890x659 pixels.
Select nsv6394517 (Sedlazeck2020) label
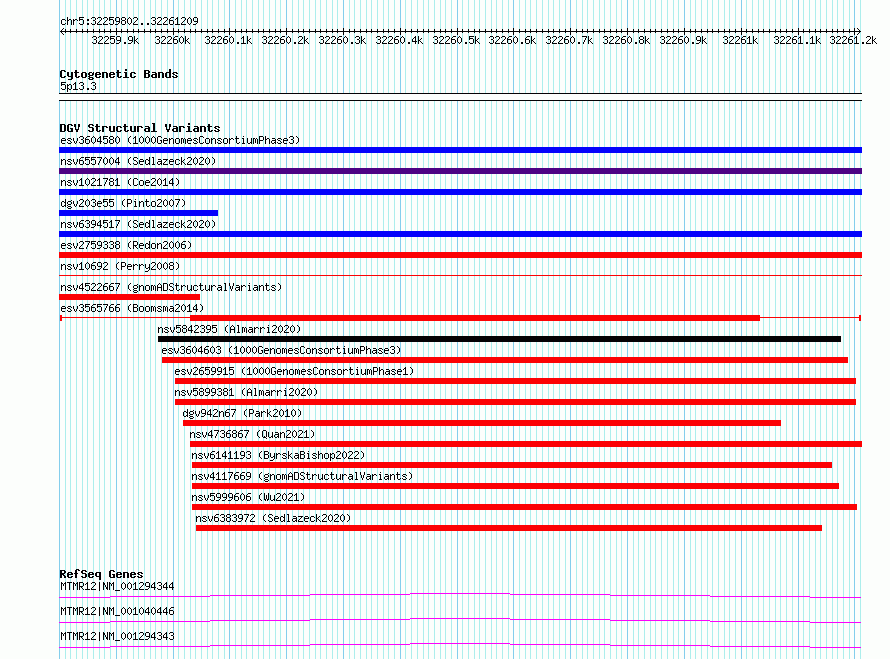pyautogui.click(x=138, y=224)
